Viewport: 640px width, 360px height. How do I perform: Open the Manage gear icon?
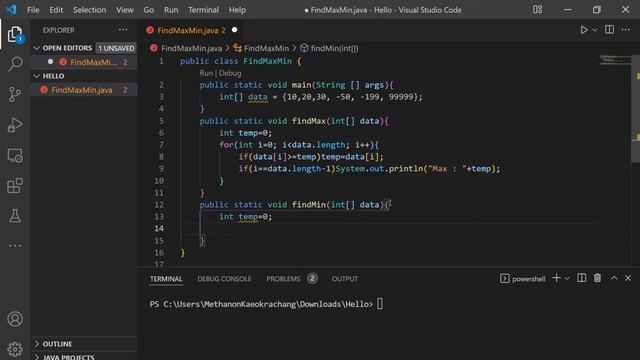(x=15, y=349)
